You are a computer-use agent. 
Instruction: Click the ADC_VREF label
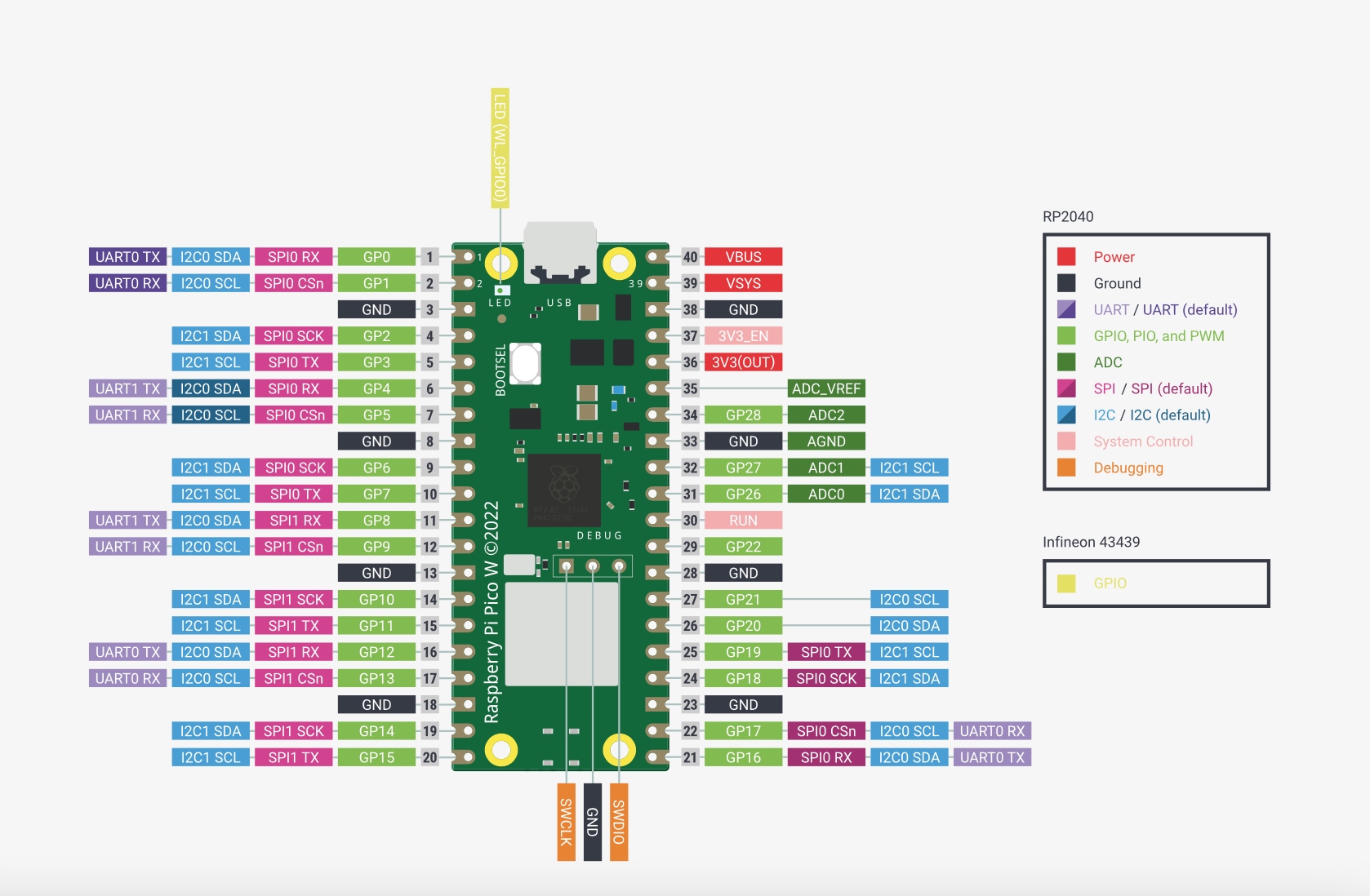[826, 388]
